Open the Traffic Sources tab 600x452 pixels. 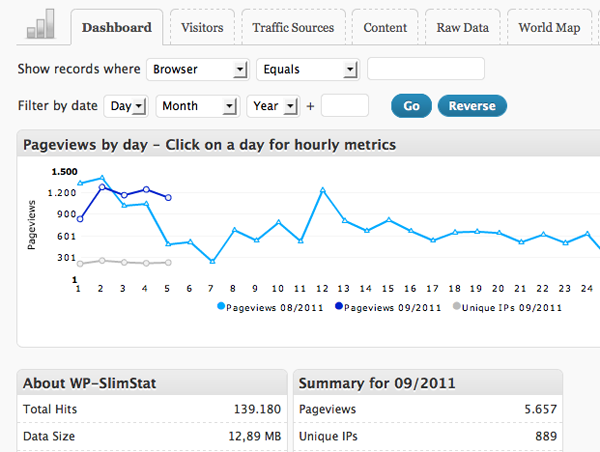coord(293,28)
